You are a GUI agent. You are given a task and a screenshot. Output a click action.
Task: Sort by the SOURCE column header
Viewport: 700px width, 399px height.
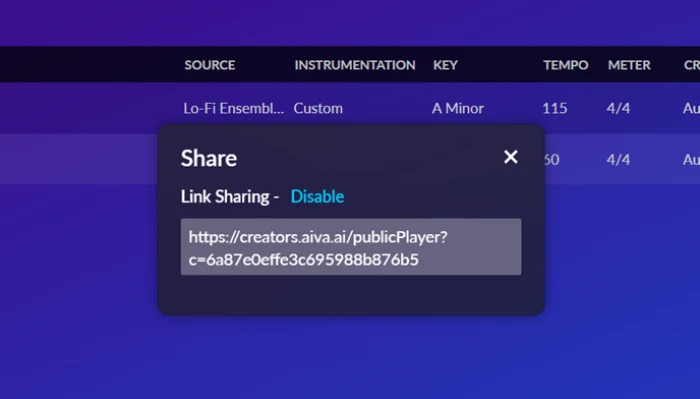click(210, 65)
